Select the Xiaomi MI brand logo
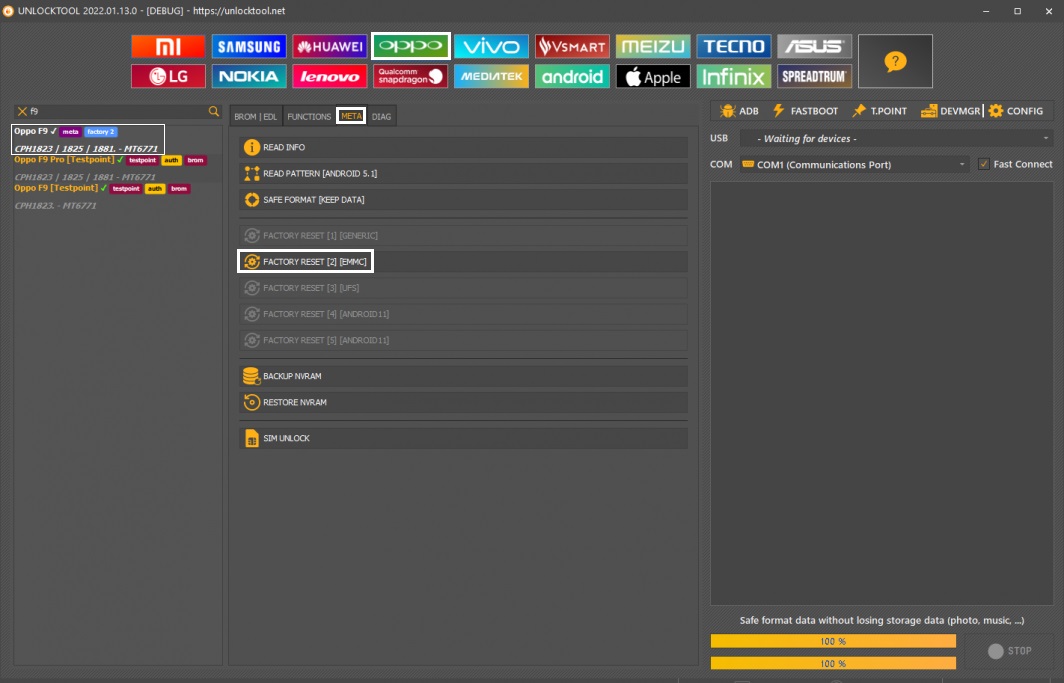 coord(168,46)
